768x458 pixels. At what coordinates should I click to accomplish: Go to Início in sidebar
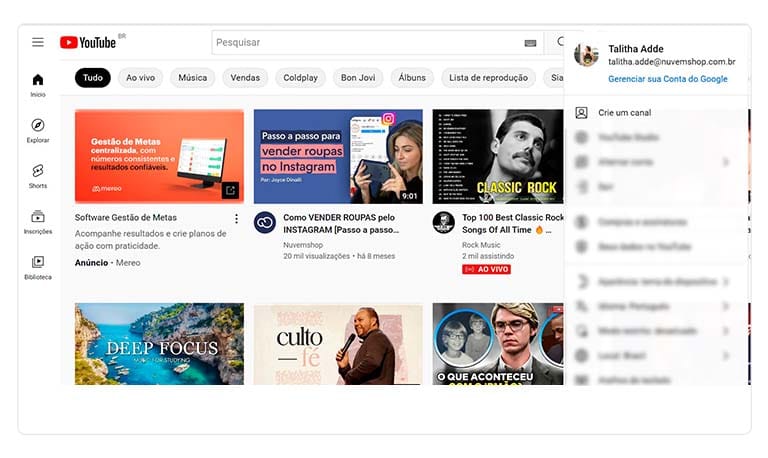pos(38,85)
